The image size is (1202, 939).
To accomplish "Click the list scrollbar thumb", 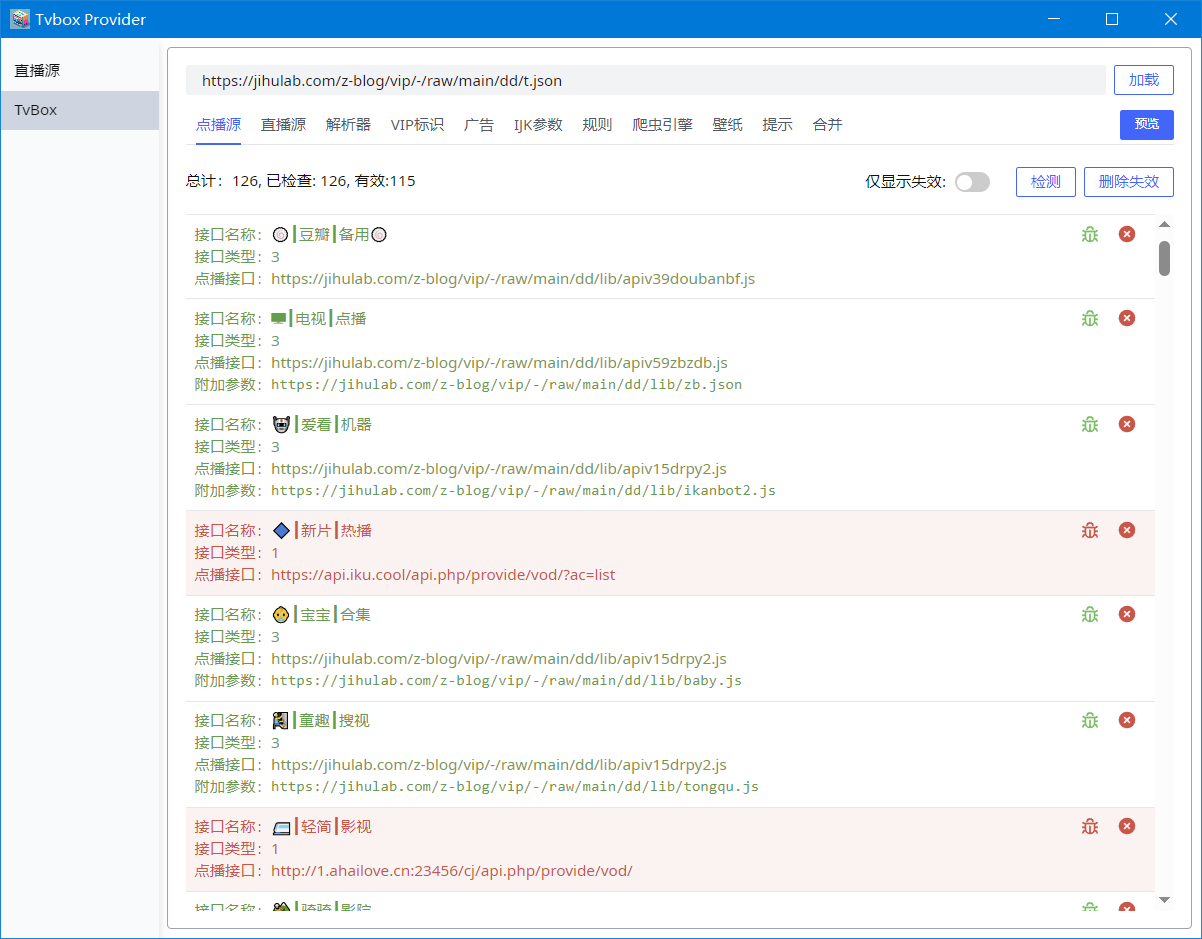I will coord(1164,258).
